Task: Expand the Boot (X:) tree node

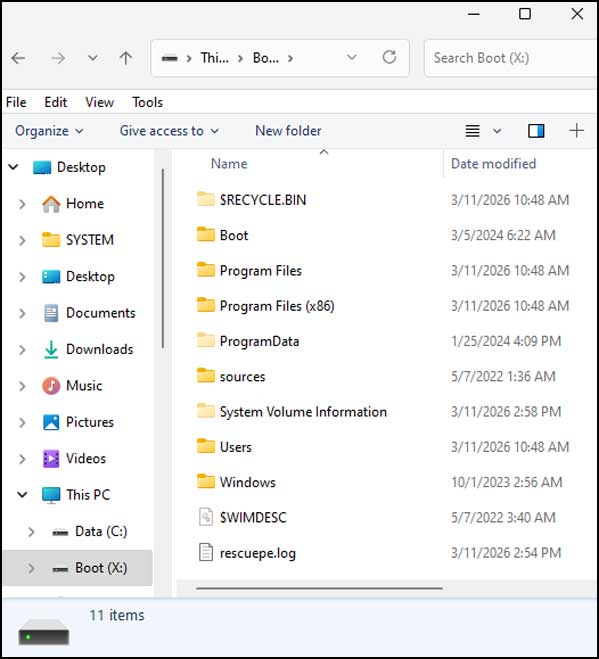Action: tap(31, 569)
